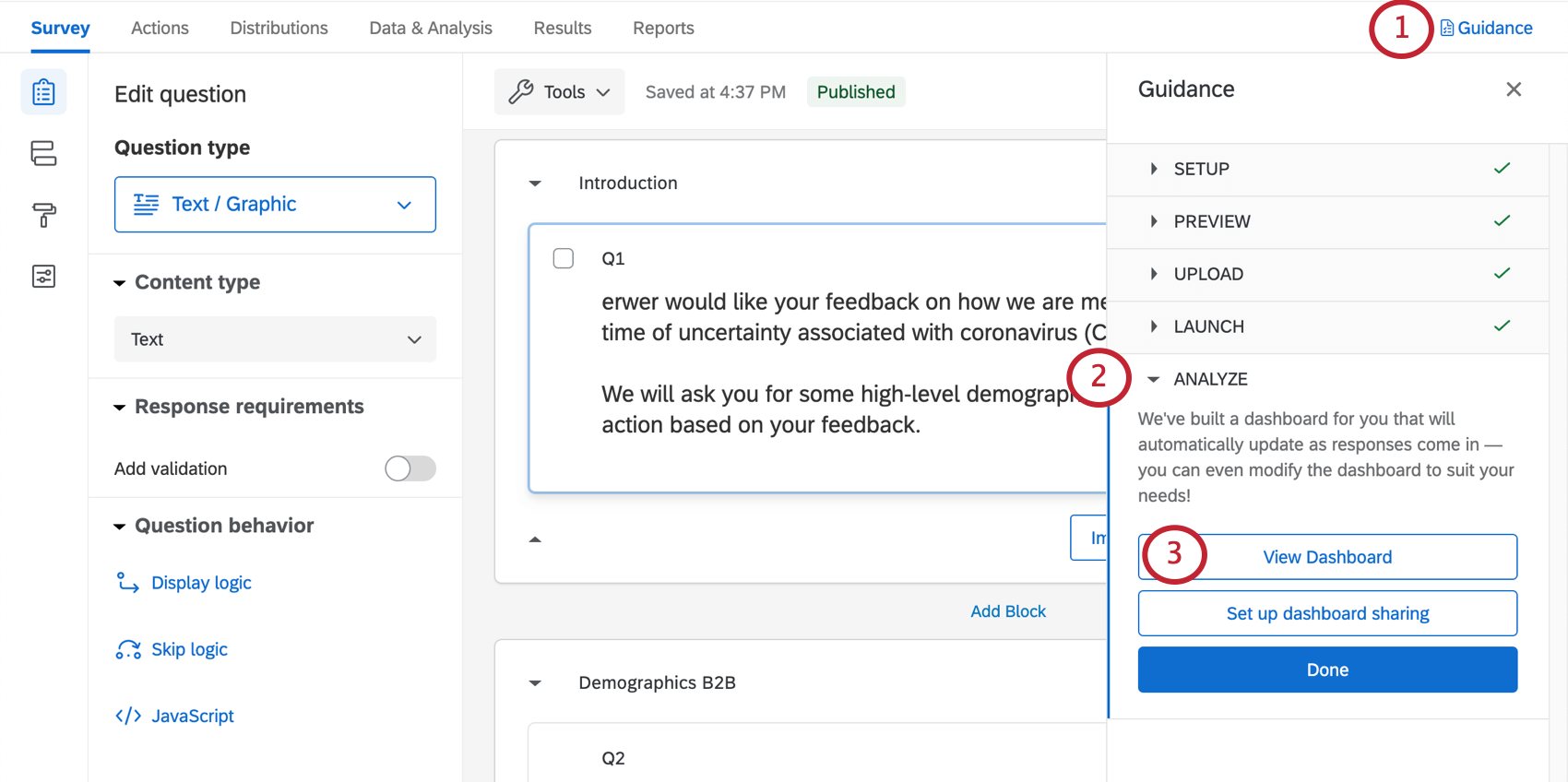1568x782 pixels.
Task: Click the View Dashboard button
Action: click(1327, 557)
